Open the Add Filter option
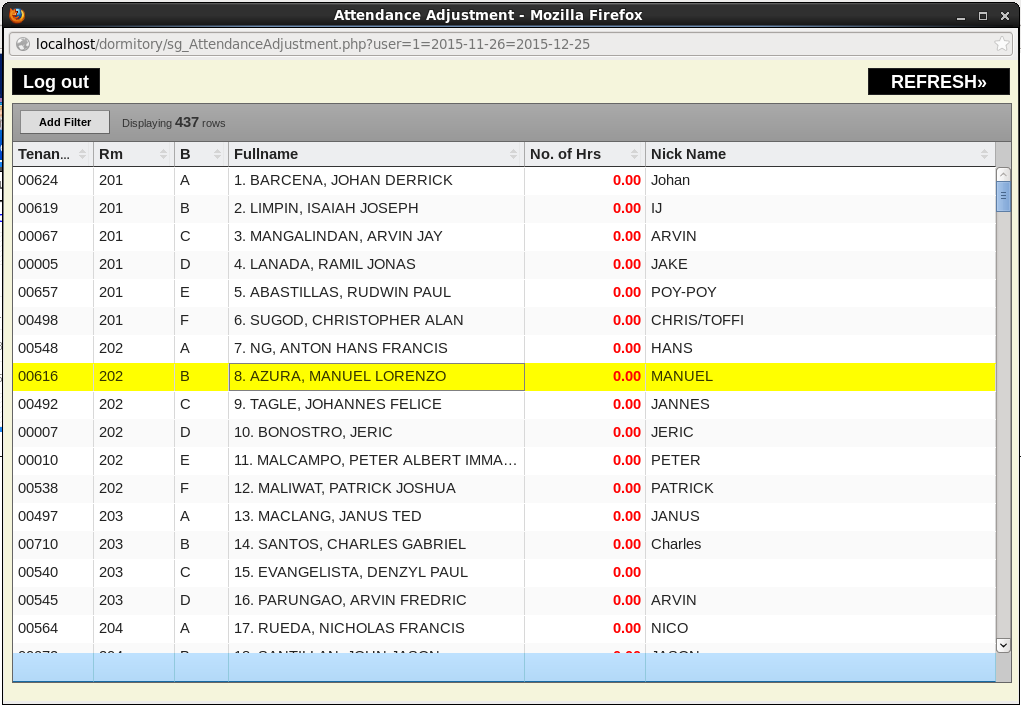This screenshot has height=707, width=1021. (x=65, y=122)
